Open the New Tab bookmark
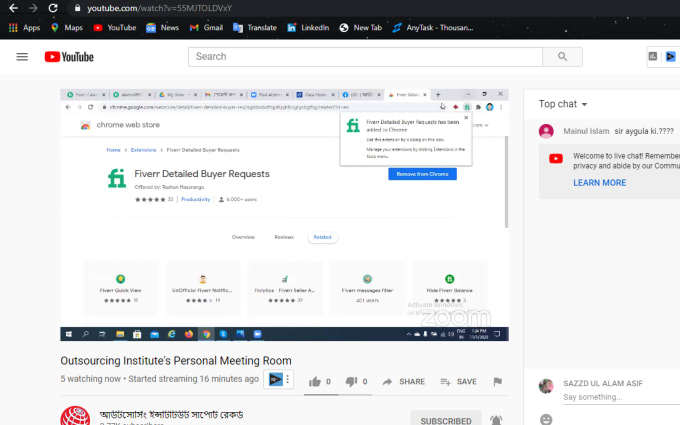Screen dimensions: 680x425 click(x=361, y=28)
